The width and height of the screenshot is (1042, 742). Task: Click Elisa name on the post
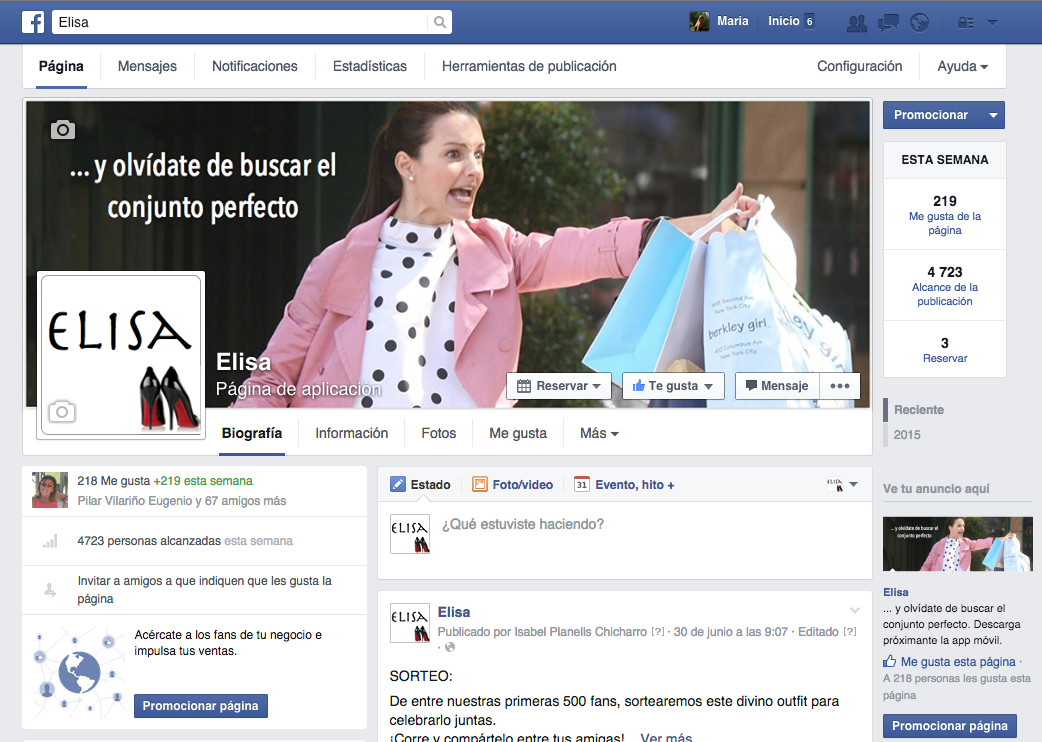tap(454, 612)
